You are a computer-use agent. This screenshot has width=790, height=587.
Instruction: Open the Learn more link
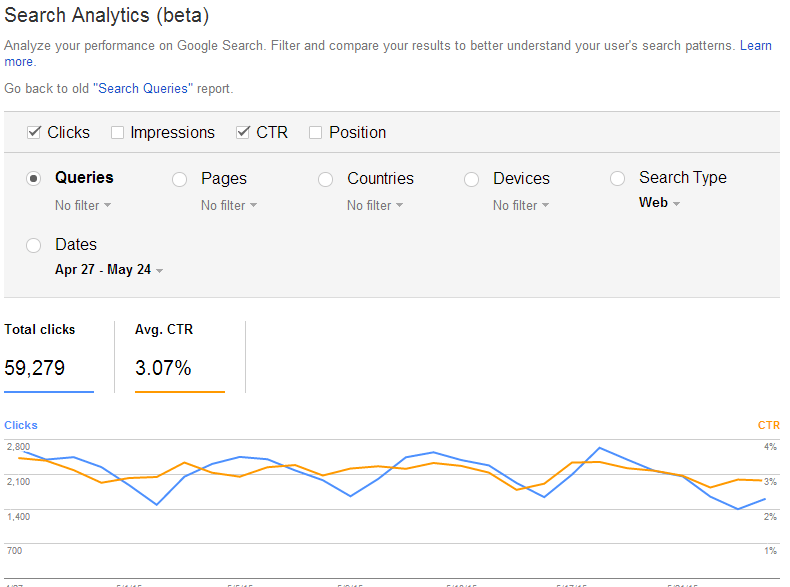[x=755, y=46]
